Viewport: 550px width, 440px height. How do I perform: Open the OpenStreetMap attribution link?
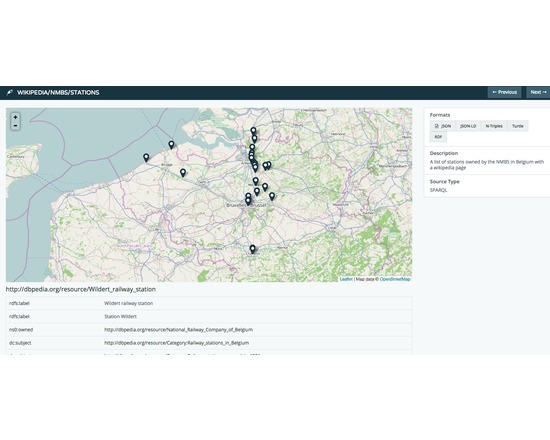(395, 279)
